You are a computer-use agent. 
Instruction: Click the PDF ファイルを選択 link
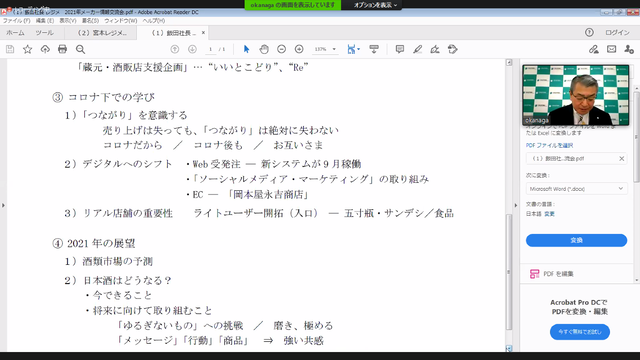click(x=549, y=145)
